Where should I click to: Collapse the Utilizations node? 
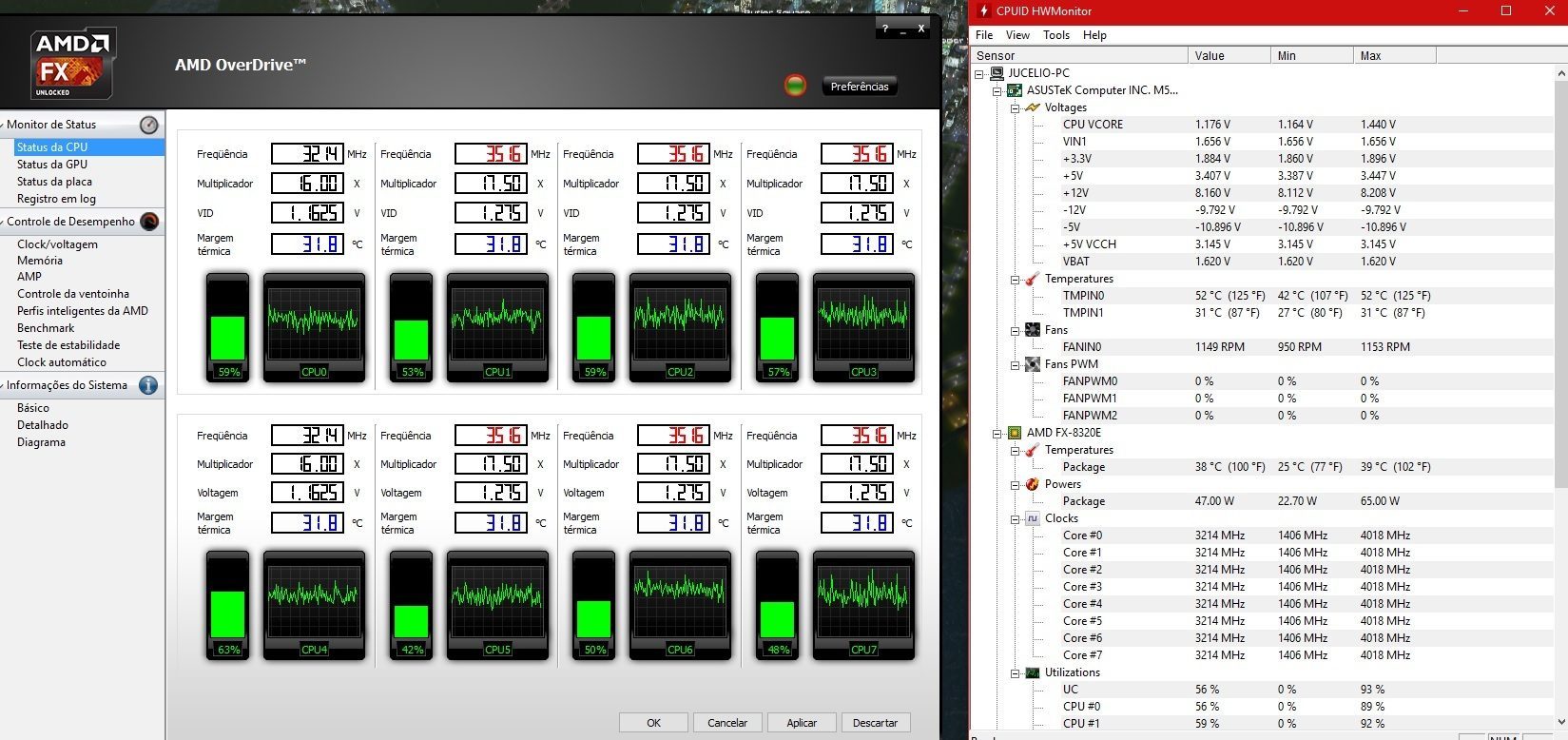coord(1015,672)
